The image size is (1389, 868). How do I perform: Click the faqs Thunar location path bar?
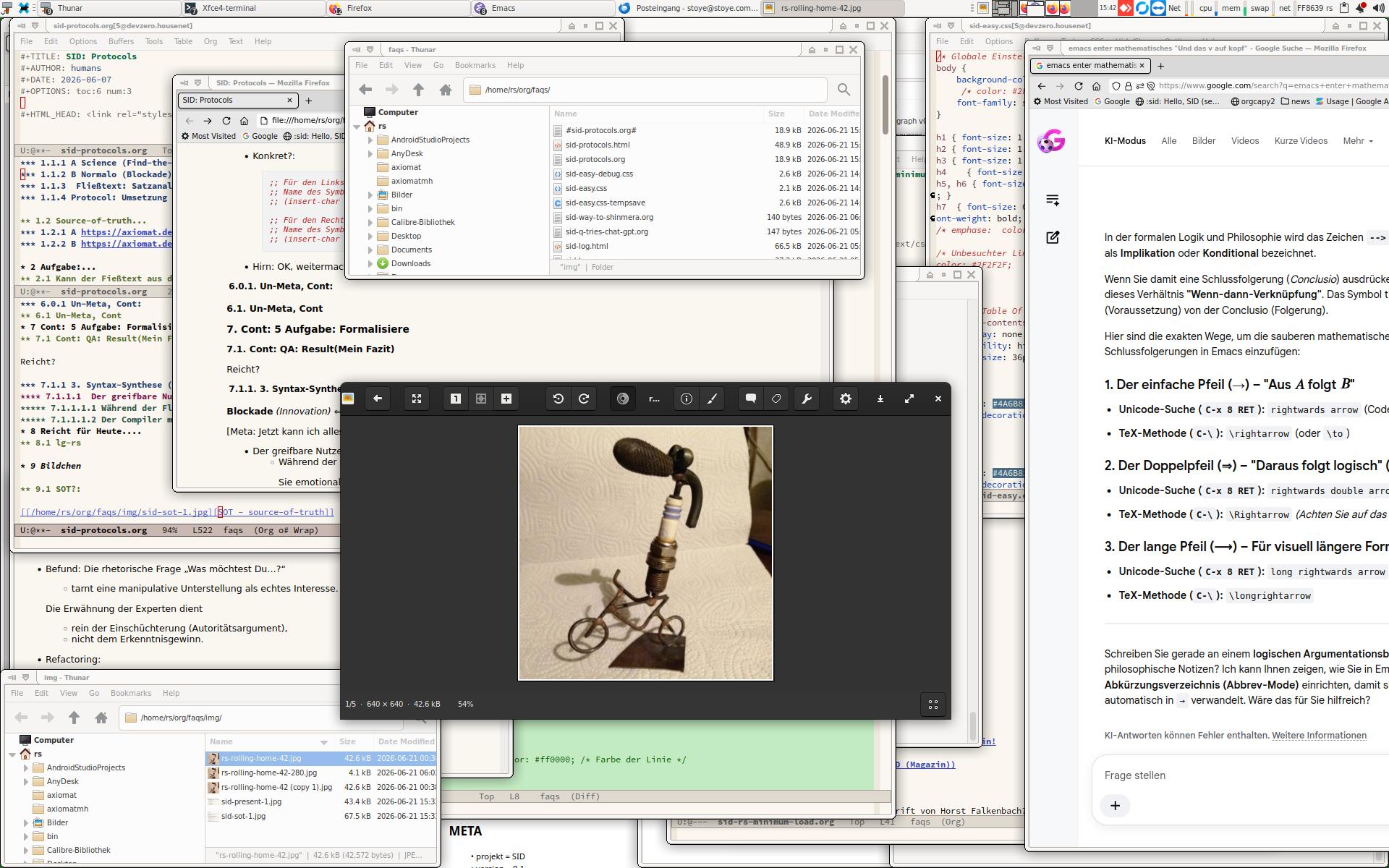coord(645,90)
